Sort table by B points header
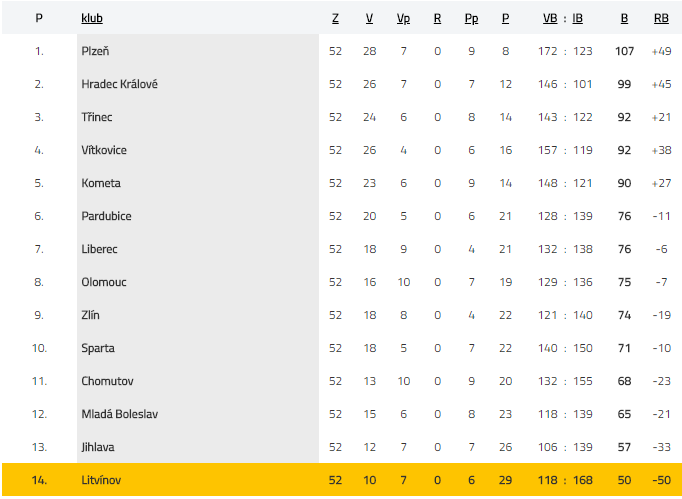Image resolution: width=682 pixels, height=499 pixels. click(x=624, y=18)
